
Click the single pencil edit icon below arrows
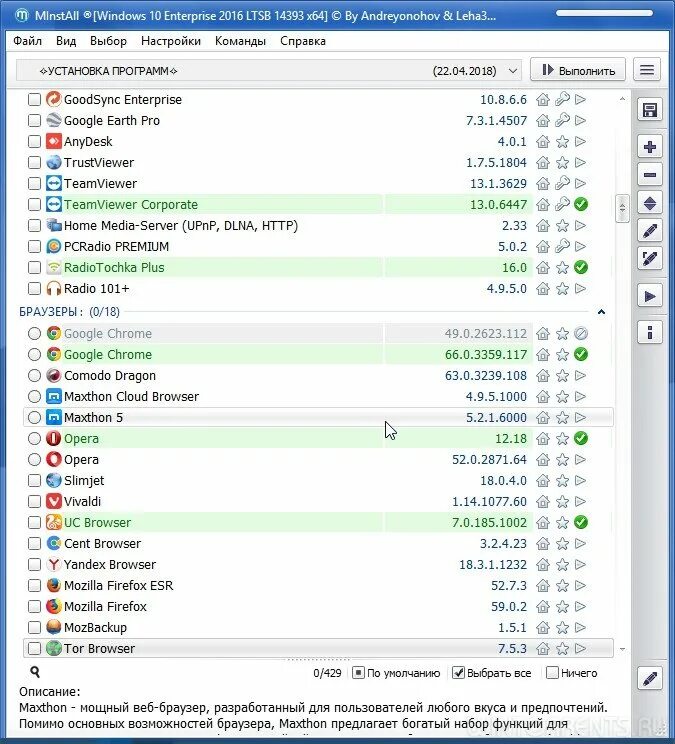pyautogui.click(x=649, y=232)
